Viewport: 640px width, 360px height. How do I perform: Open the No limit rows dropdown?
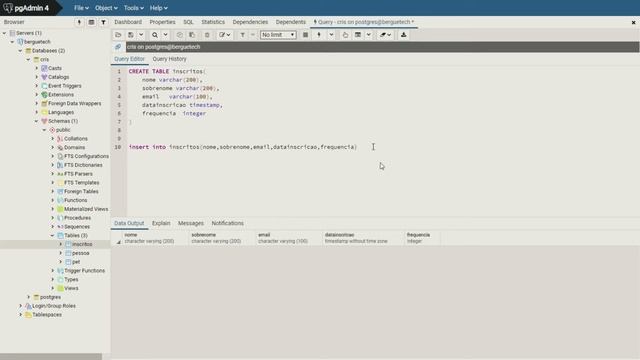(278, 35)
